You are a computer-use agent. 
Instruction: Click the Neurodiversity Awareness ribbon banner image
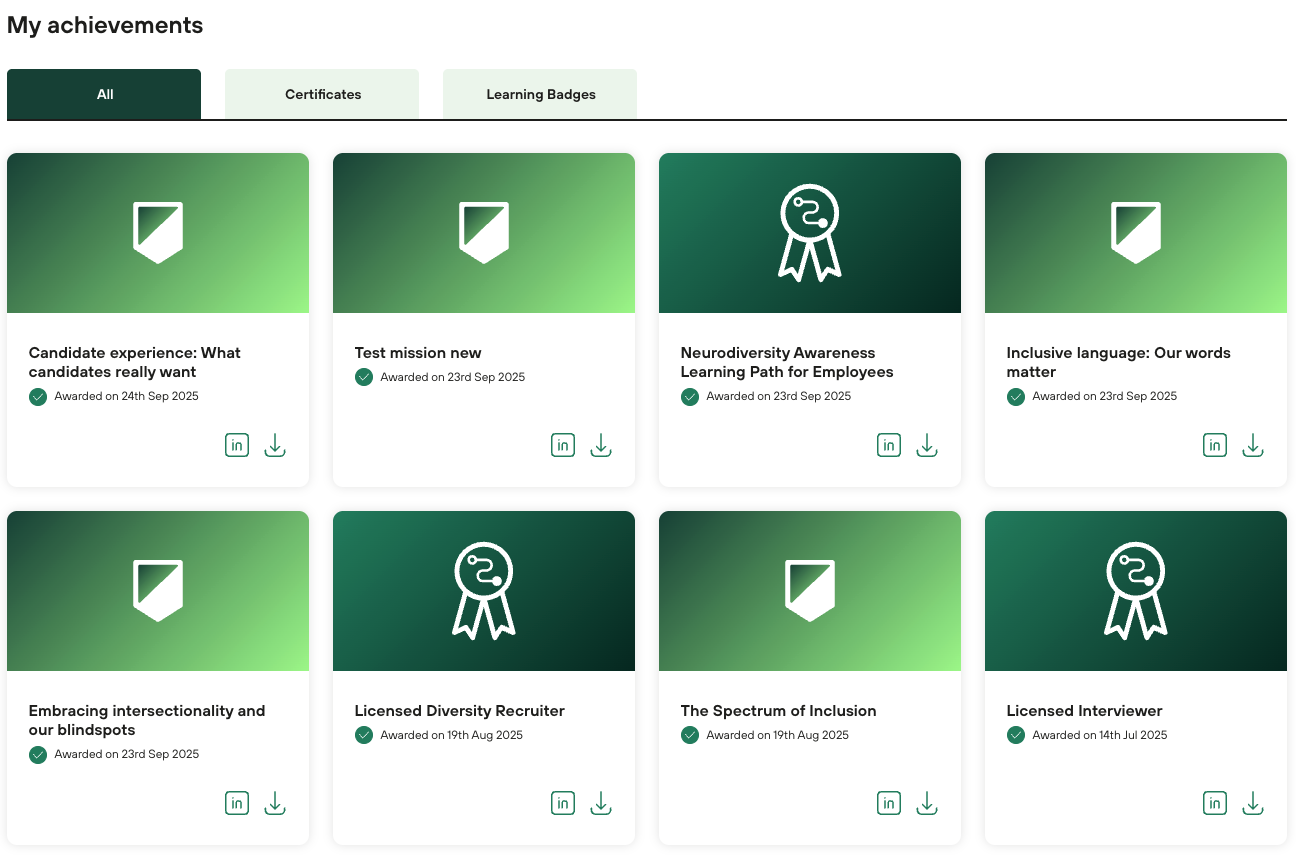pos(809,233)
